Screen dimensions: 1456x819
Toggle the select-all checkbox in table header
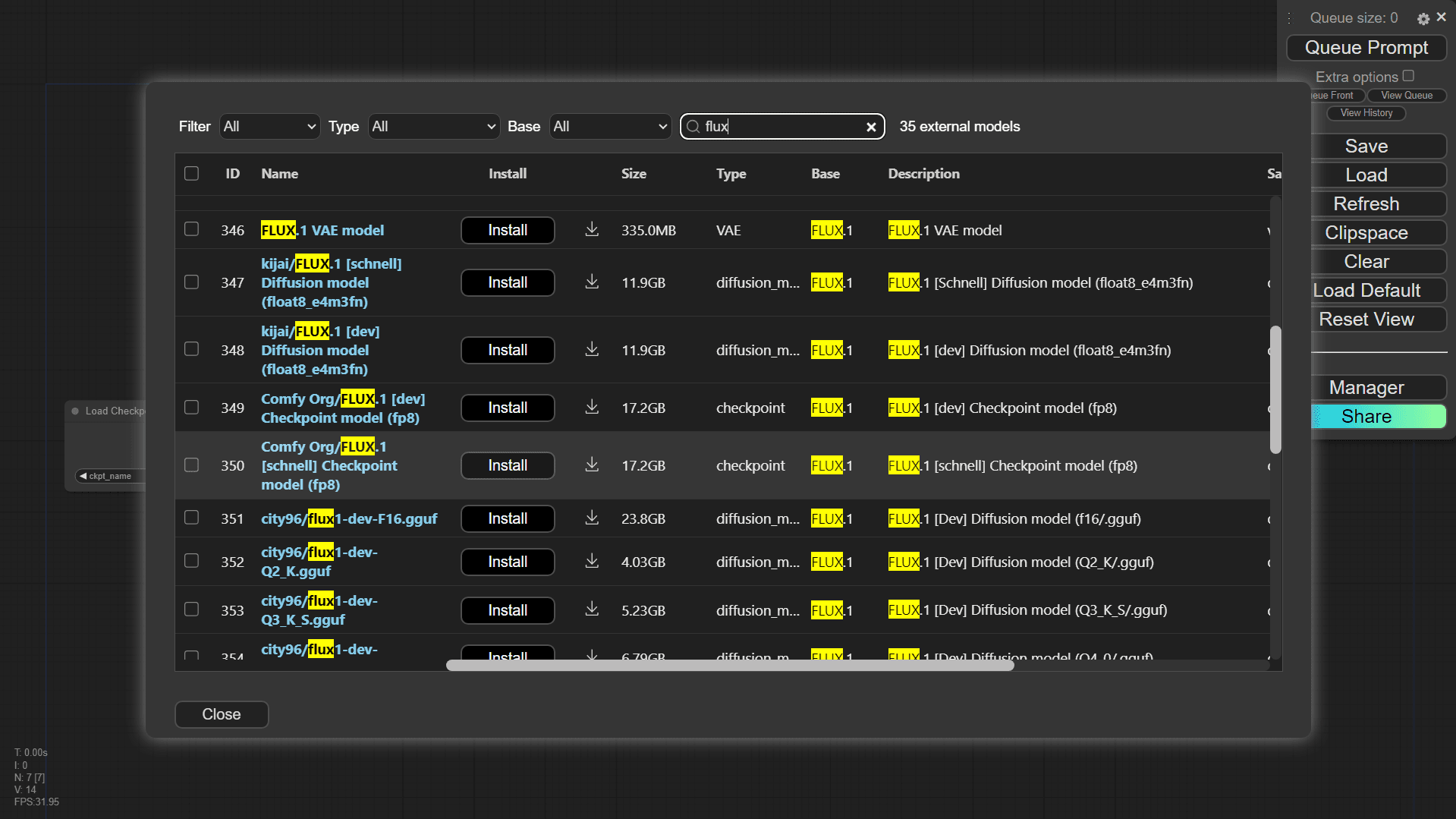tap(191, 174)
